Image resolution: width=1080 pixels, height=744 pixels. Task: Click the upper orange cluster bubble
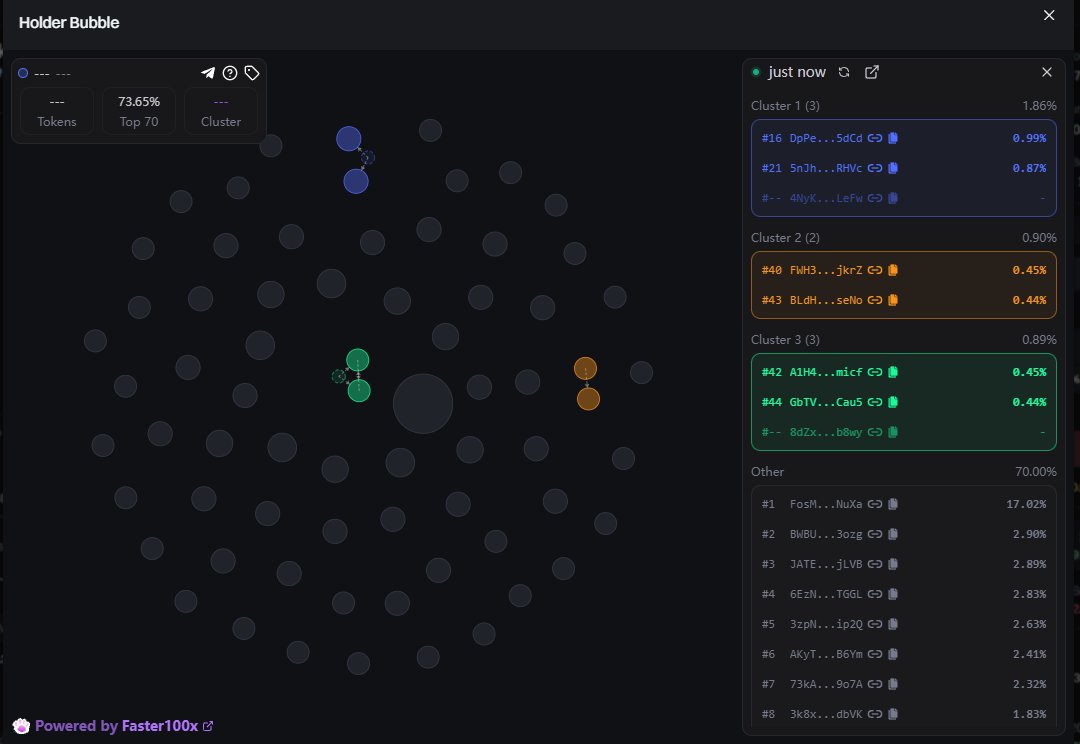tap(585, 369)
